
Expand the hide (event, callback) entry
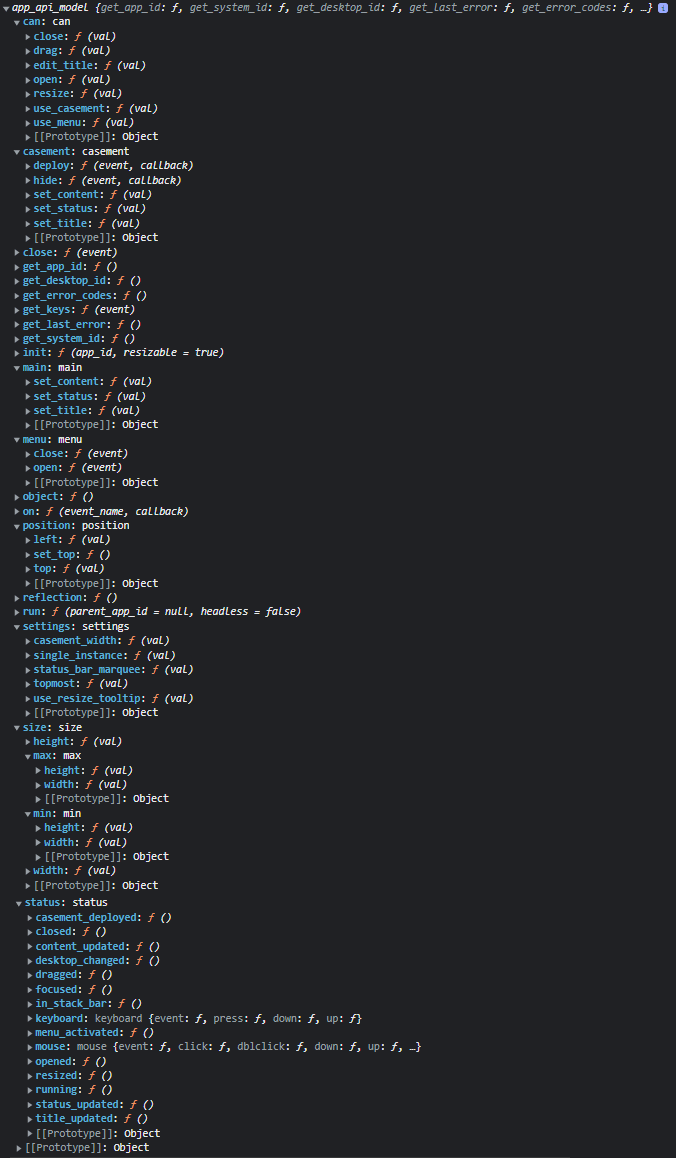point(28,180)
